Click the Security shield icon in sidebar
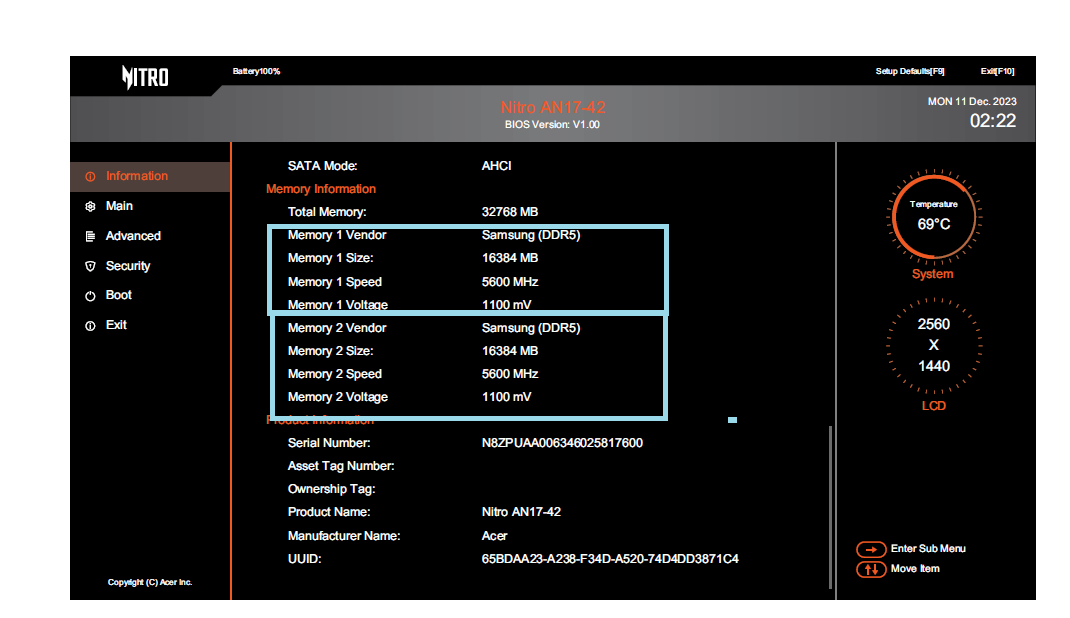 (90, 266)
